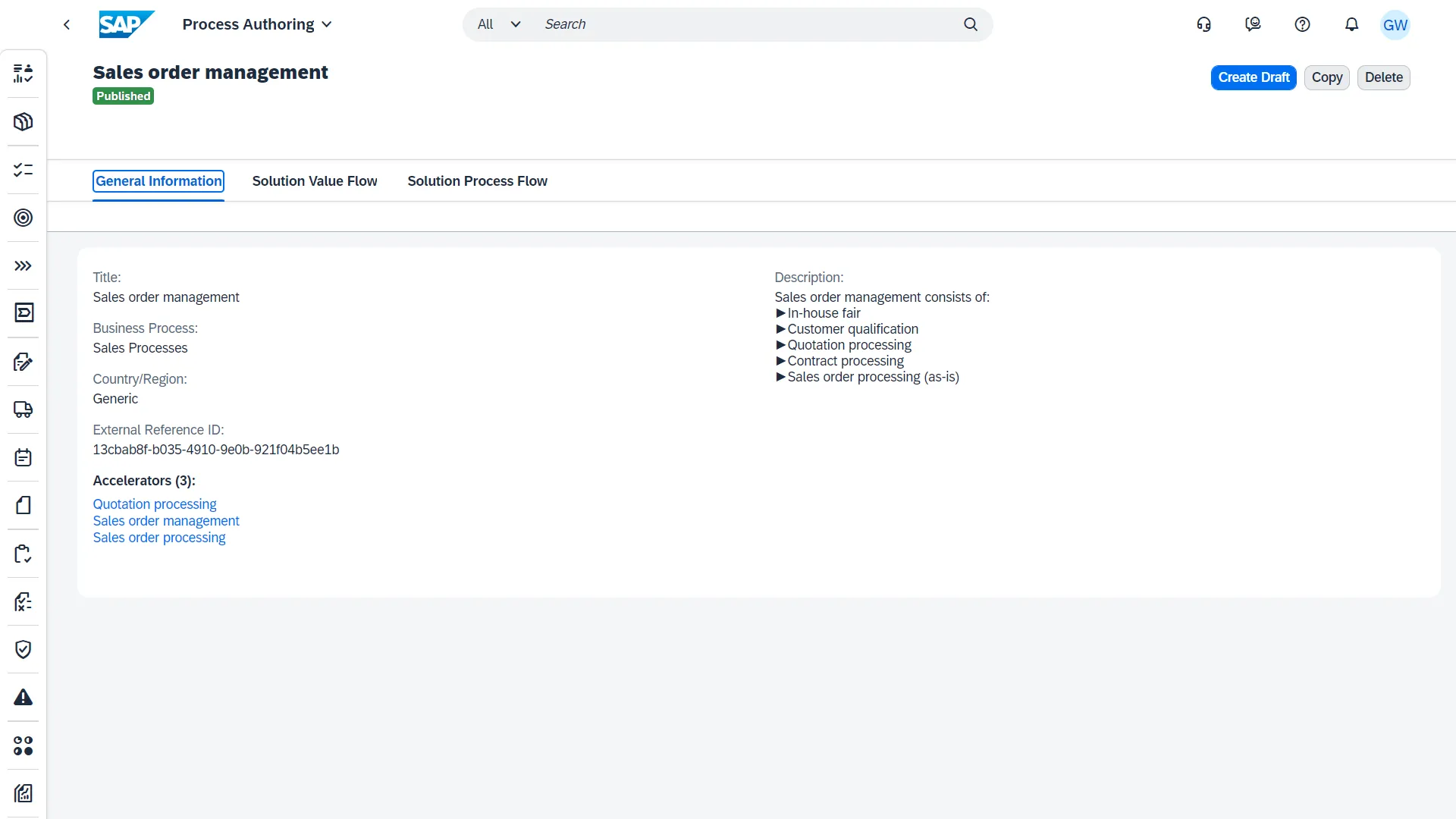Click the Delete button
Image resolution: width=1456 pixels, height=819 pixels.
1384,77
